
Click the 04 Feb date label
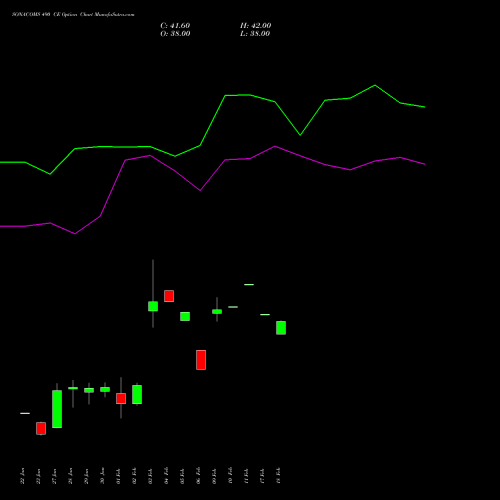(166, 476)
